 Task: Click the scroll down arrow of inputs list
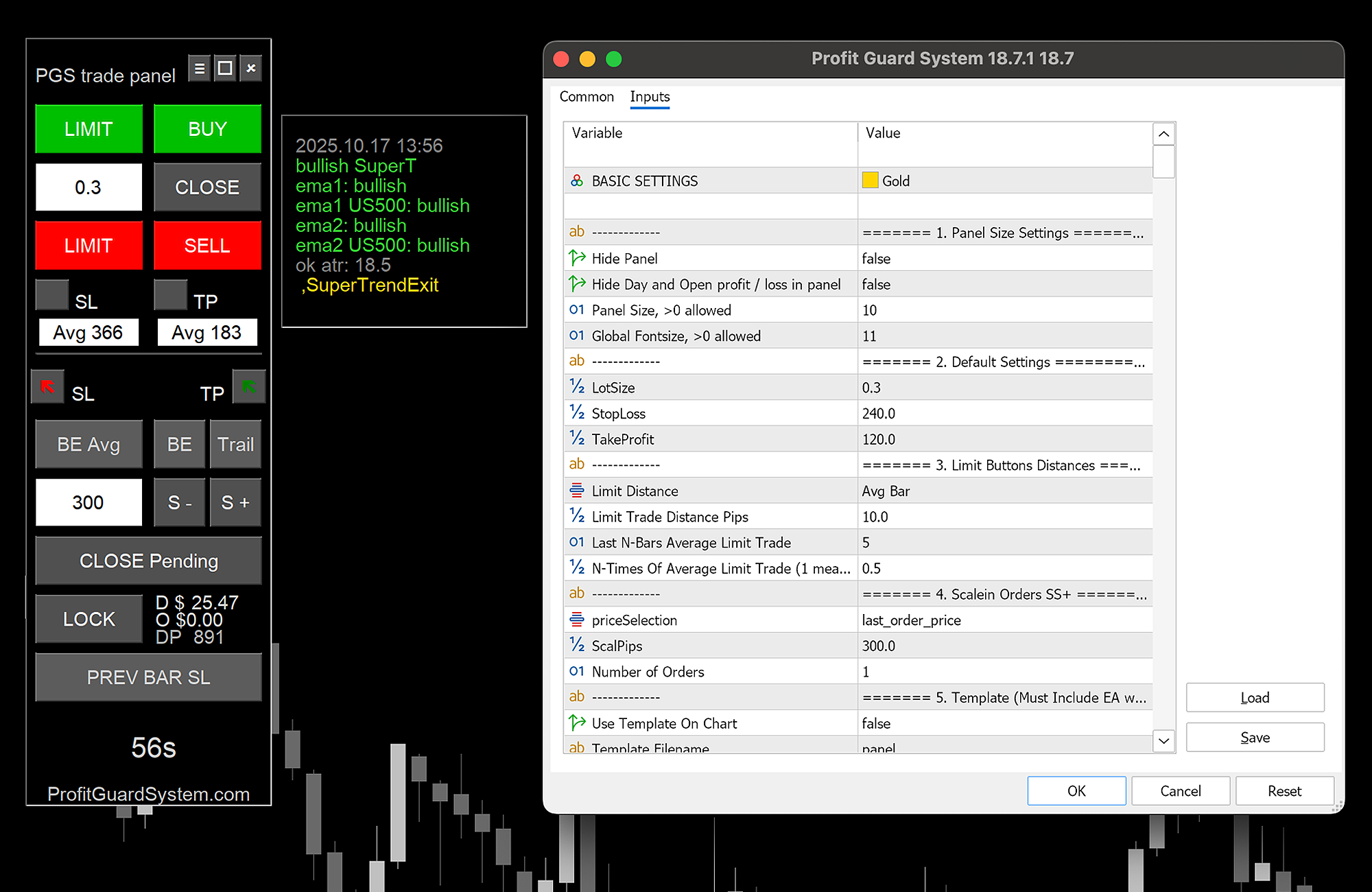coord(1163,740)
